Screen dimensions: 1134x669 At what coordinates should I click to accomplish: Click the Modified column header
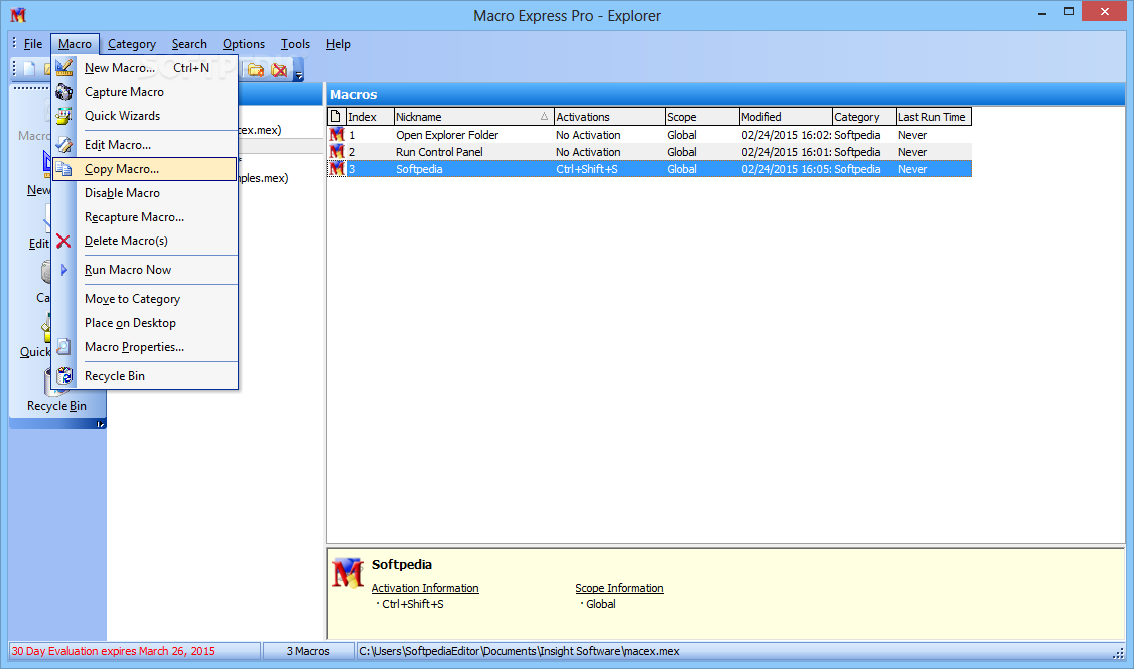[785, 116]
